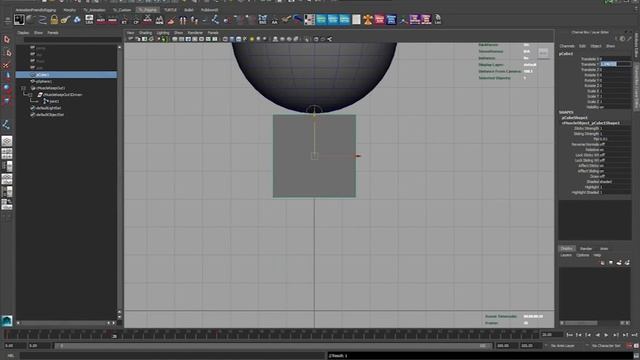Select the single perspective layout icon
Image resolution: width=640 pixels, height=360 pixels.
click(7, 141)
